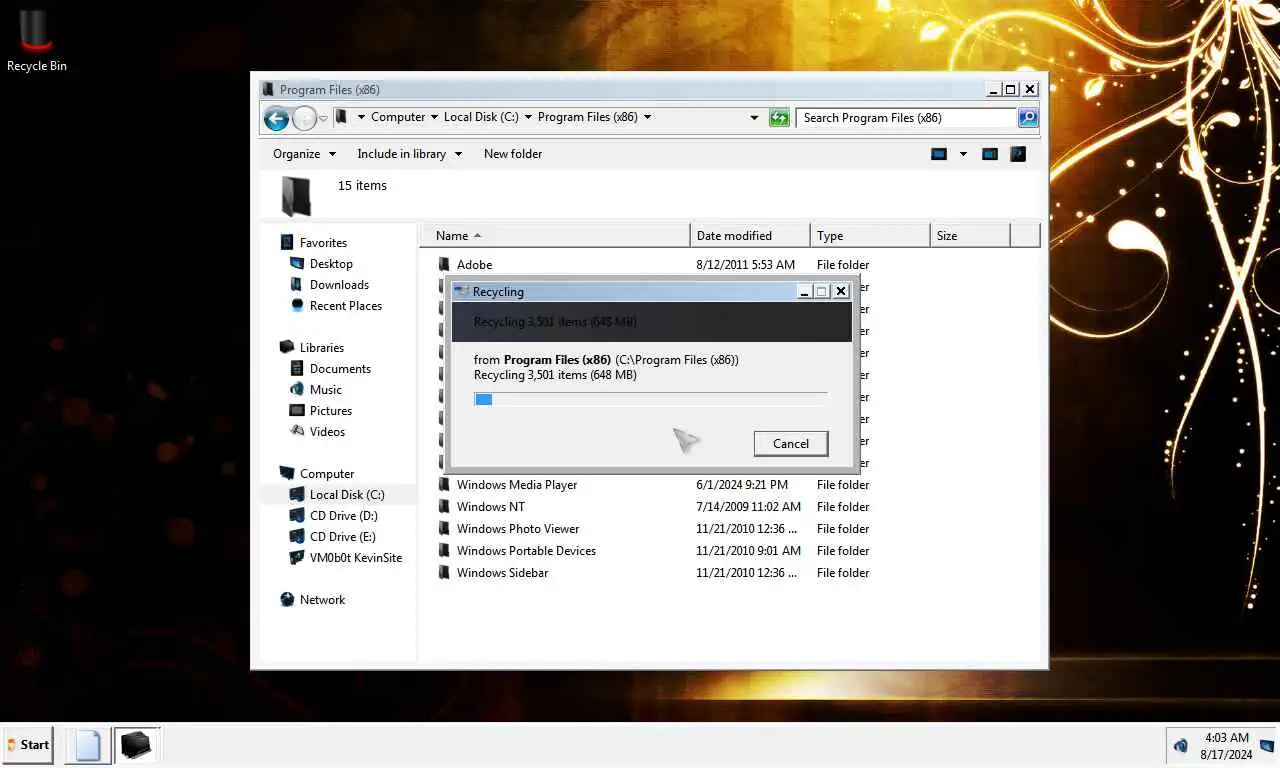
Task: Click the Recycling dialog progress bar
Action: point(651,399)
